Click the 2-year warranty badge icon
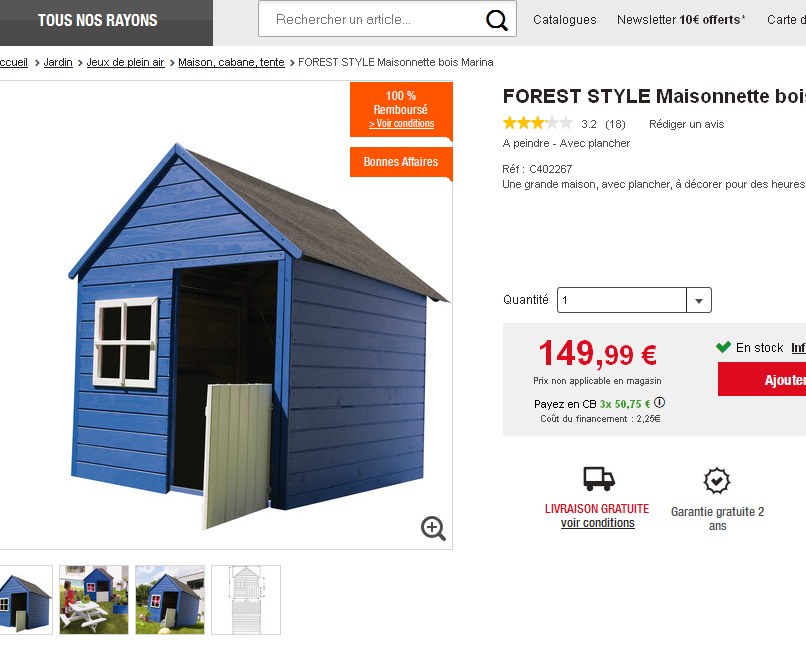This screenshot has height=660, width=806. click(717, 481)
